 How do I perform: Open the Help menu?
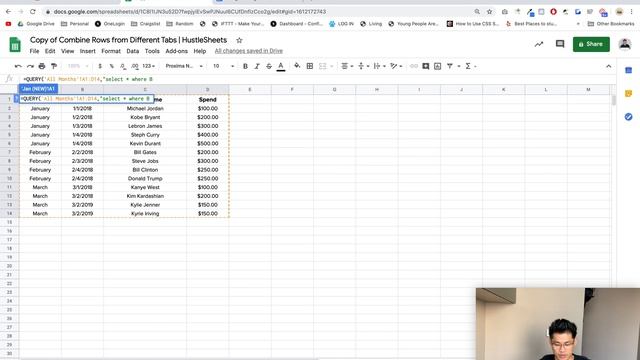tap(200, 51)
